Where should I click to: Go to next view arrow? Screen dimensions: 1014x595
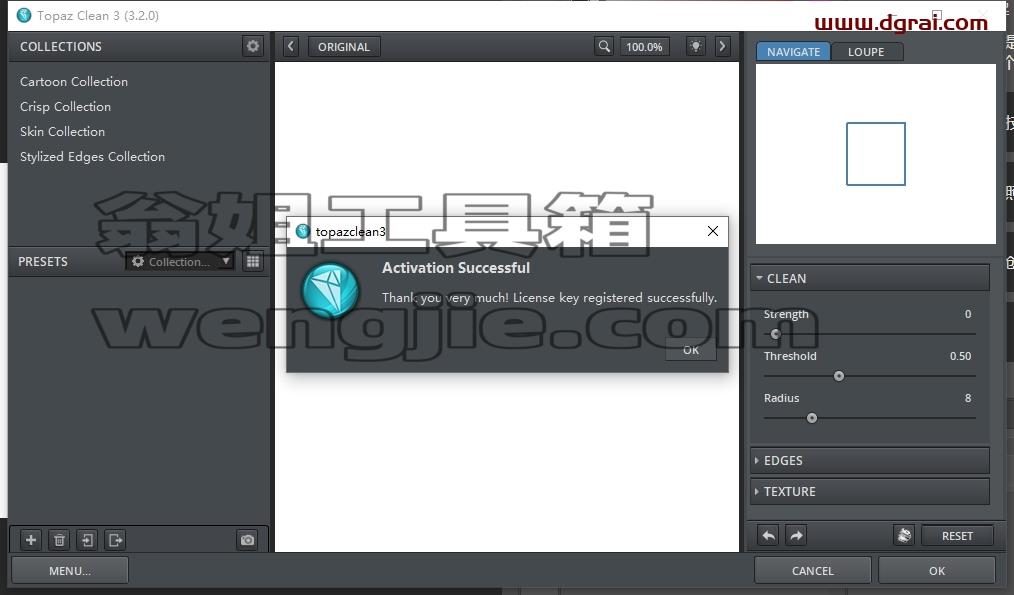pyautogui.click(x=722, y=47)
